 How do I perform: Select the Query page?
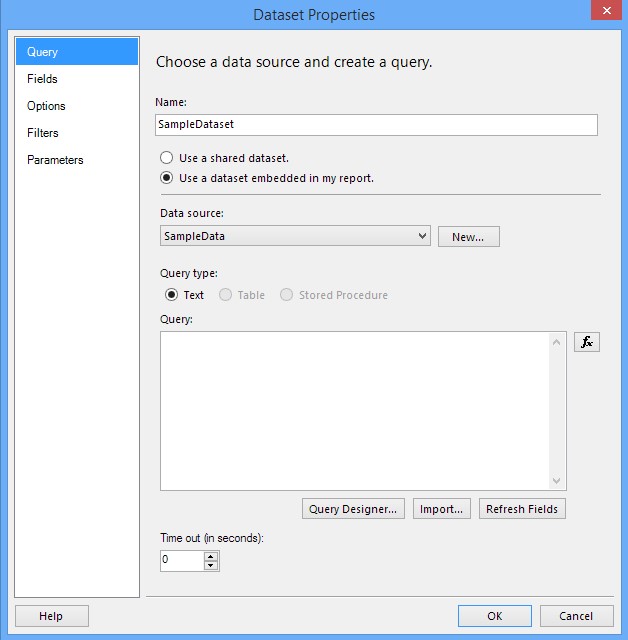coord(77,52)
